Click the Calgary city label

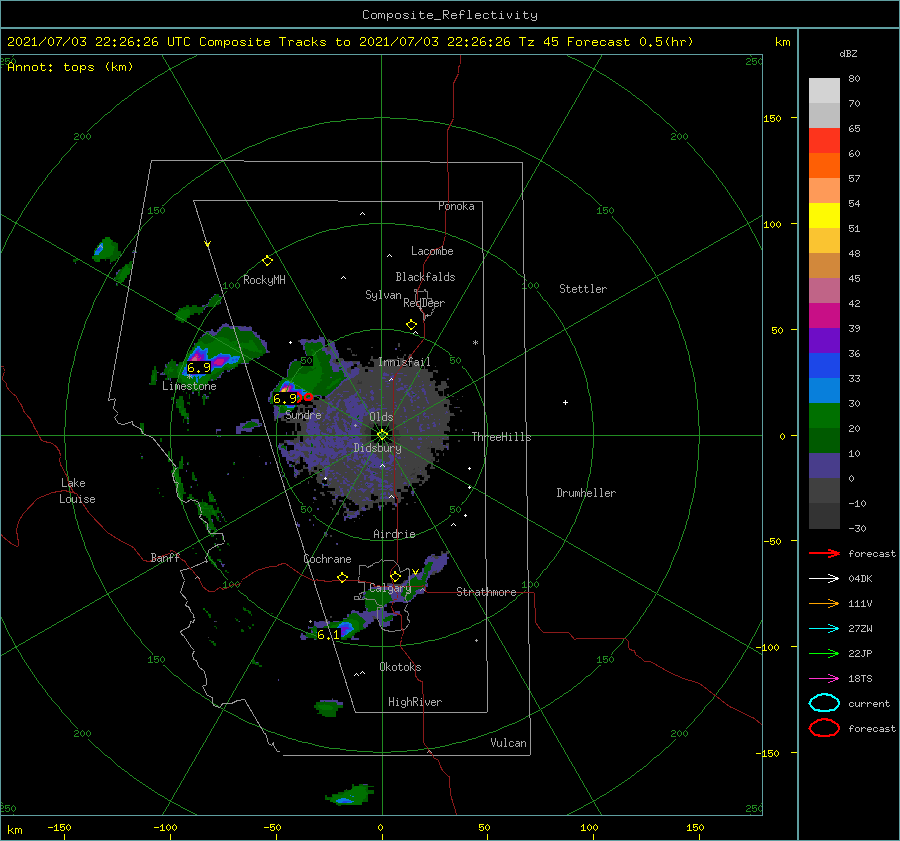pyautogui.click(x=390, y=588)
